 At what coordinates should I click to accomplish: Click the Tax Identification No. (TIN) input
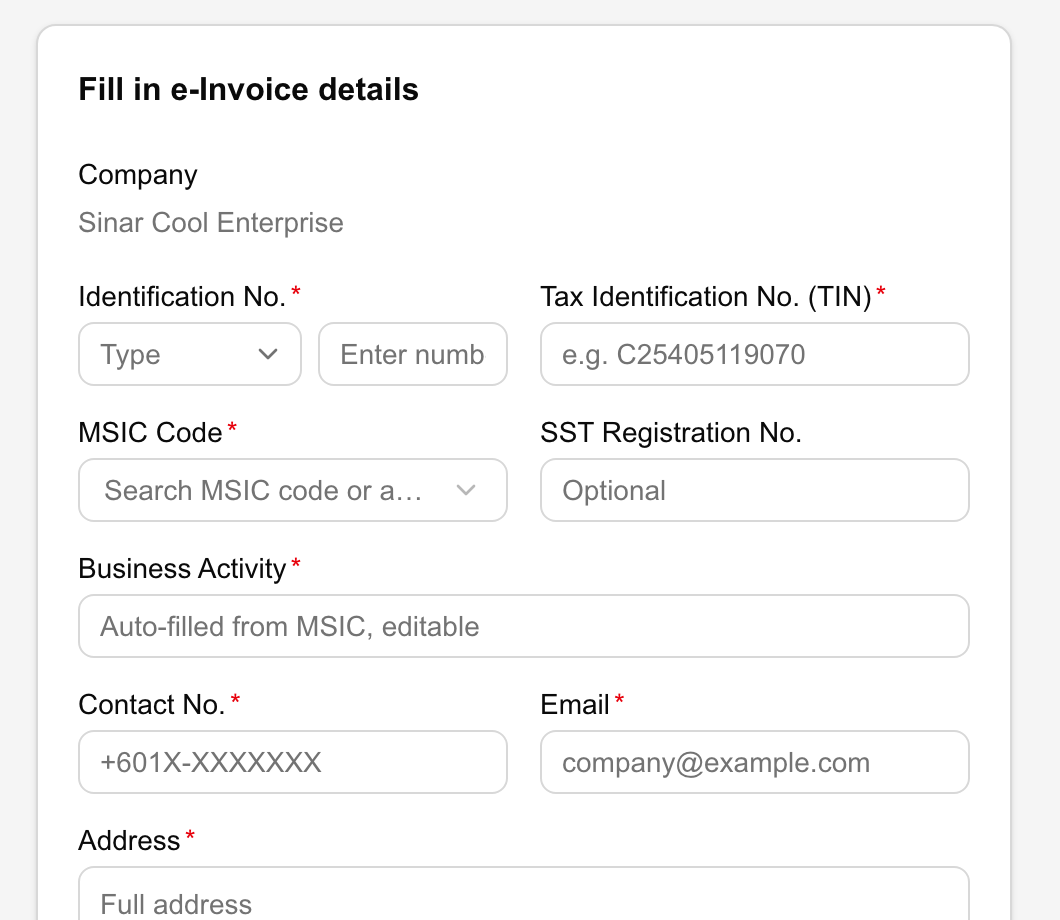(754, 354)
